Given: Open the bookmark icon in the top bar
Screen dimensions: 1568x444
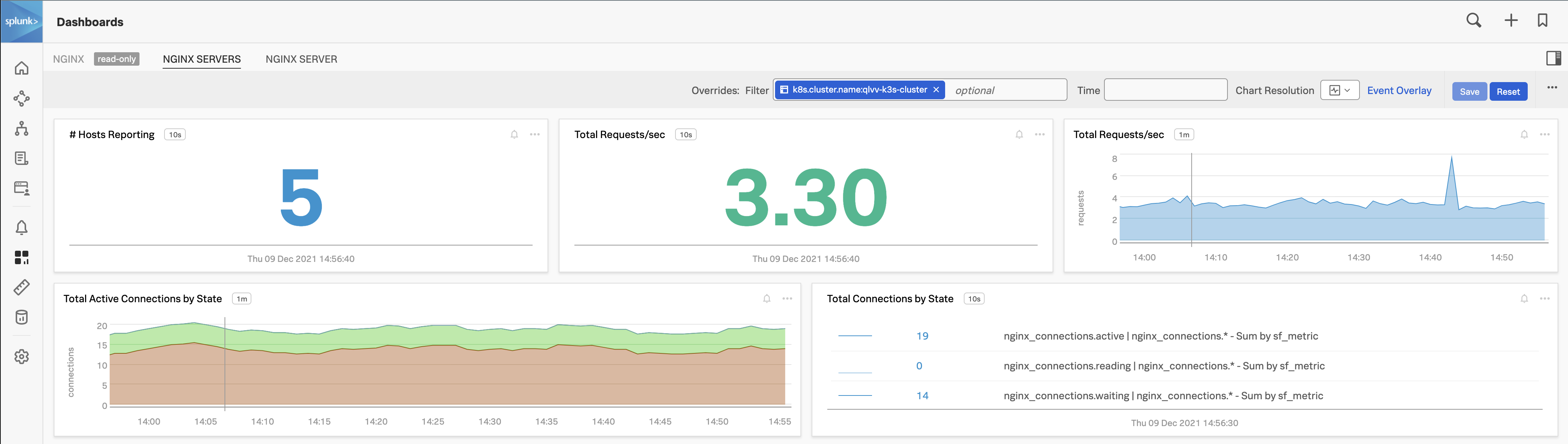Looking at the screenshot, I should point(1543,20).
